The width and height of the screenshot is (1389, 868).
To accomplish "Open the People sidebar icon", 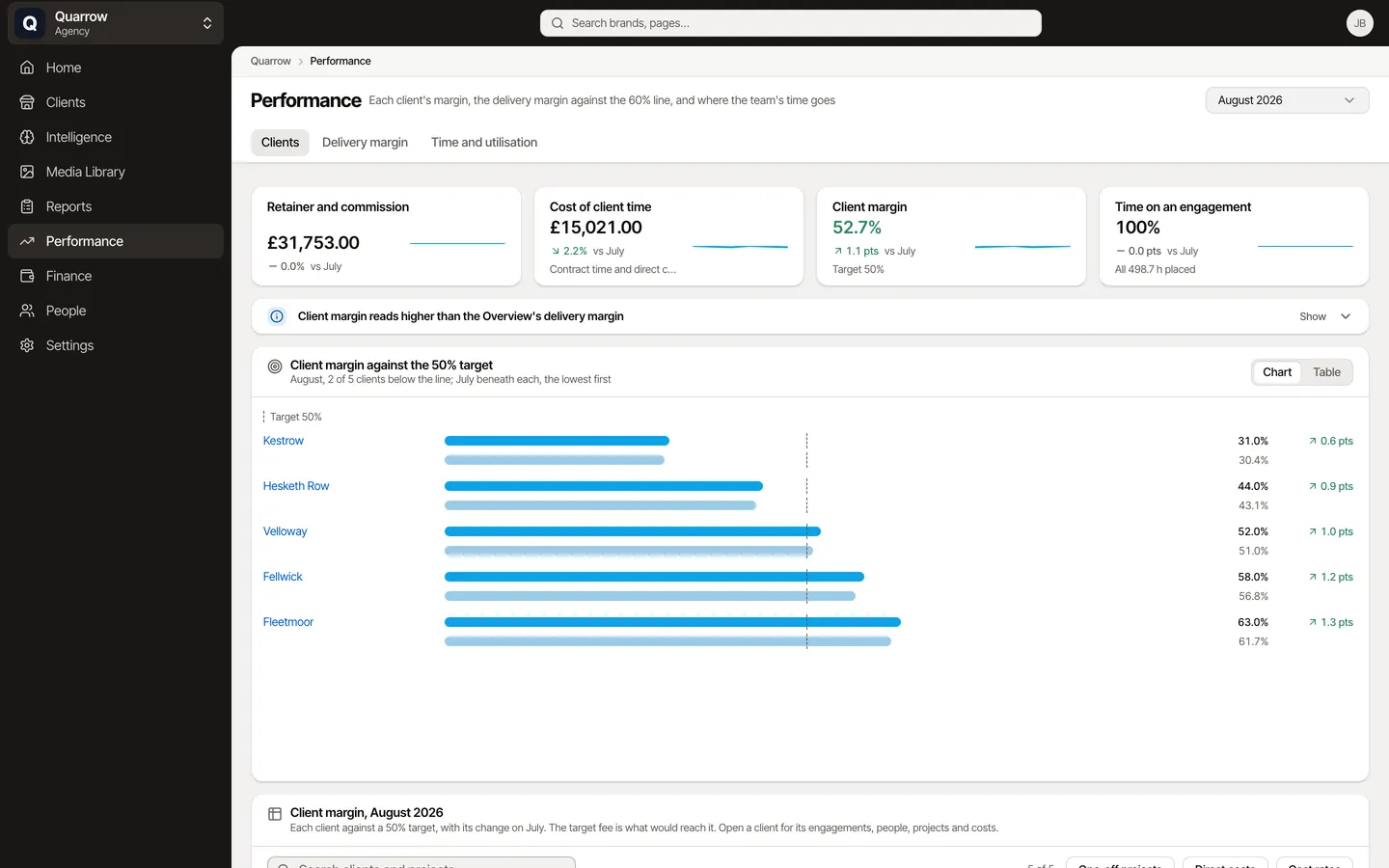I will click(x=27, y=311).
